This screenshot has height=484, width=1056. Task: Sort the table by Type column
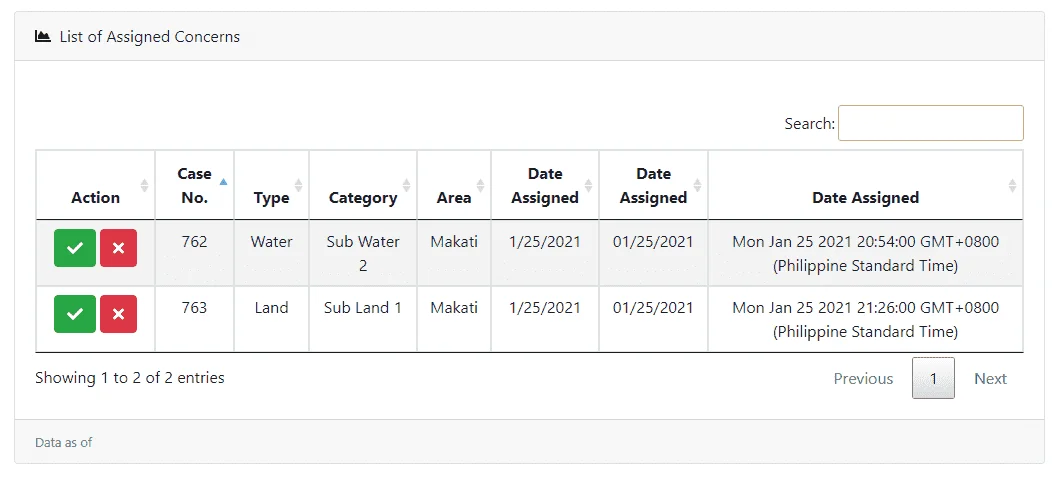coord(271,185)
